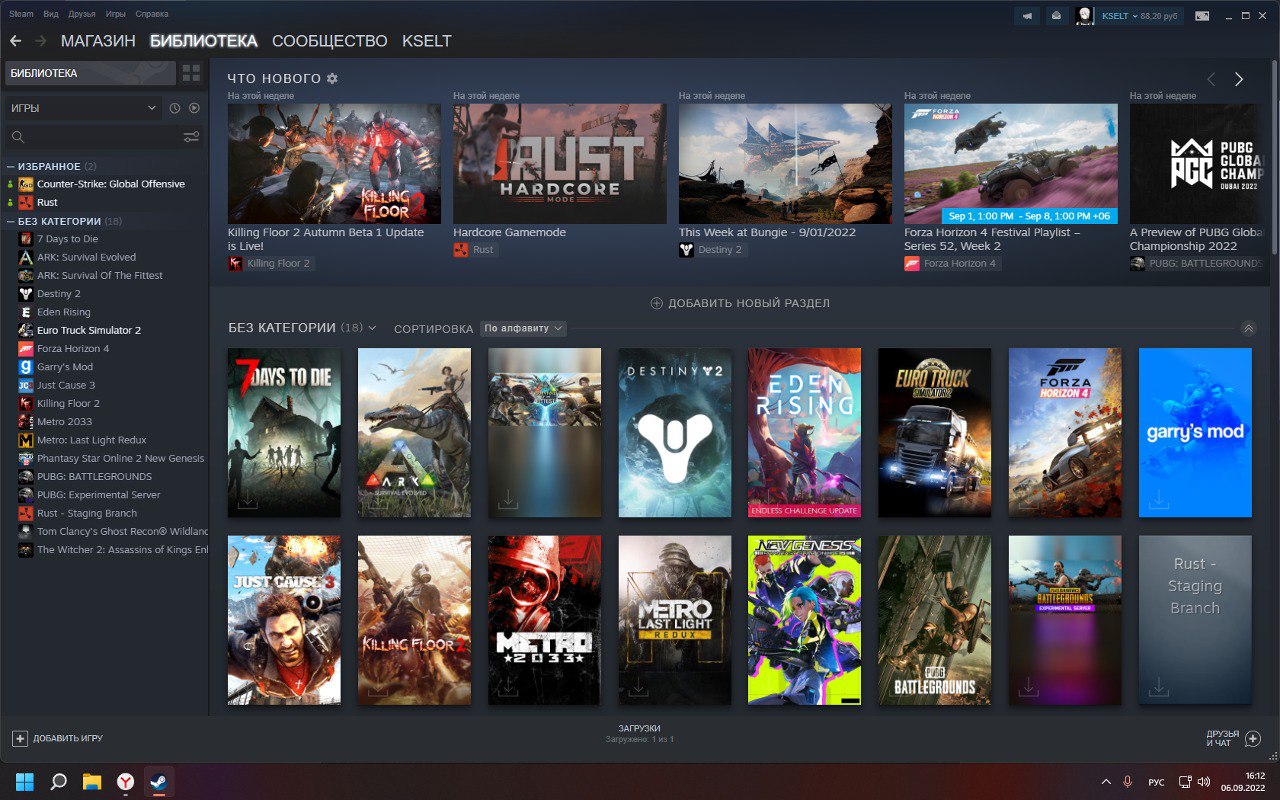This screenshot has width=1280, height=800.
Task: Open the announcements megaphone icon
Action: (x=1027, y=16)
